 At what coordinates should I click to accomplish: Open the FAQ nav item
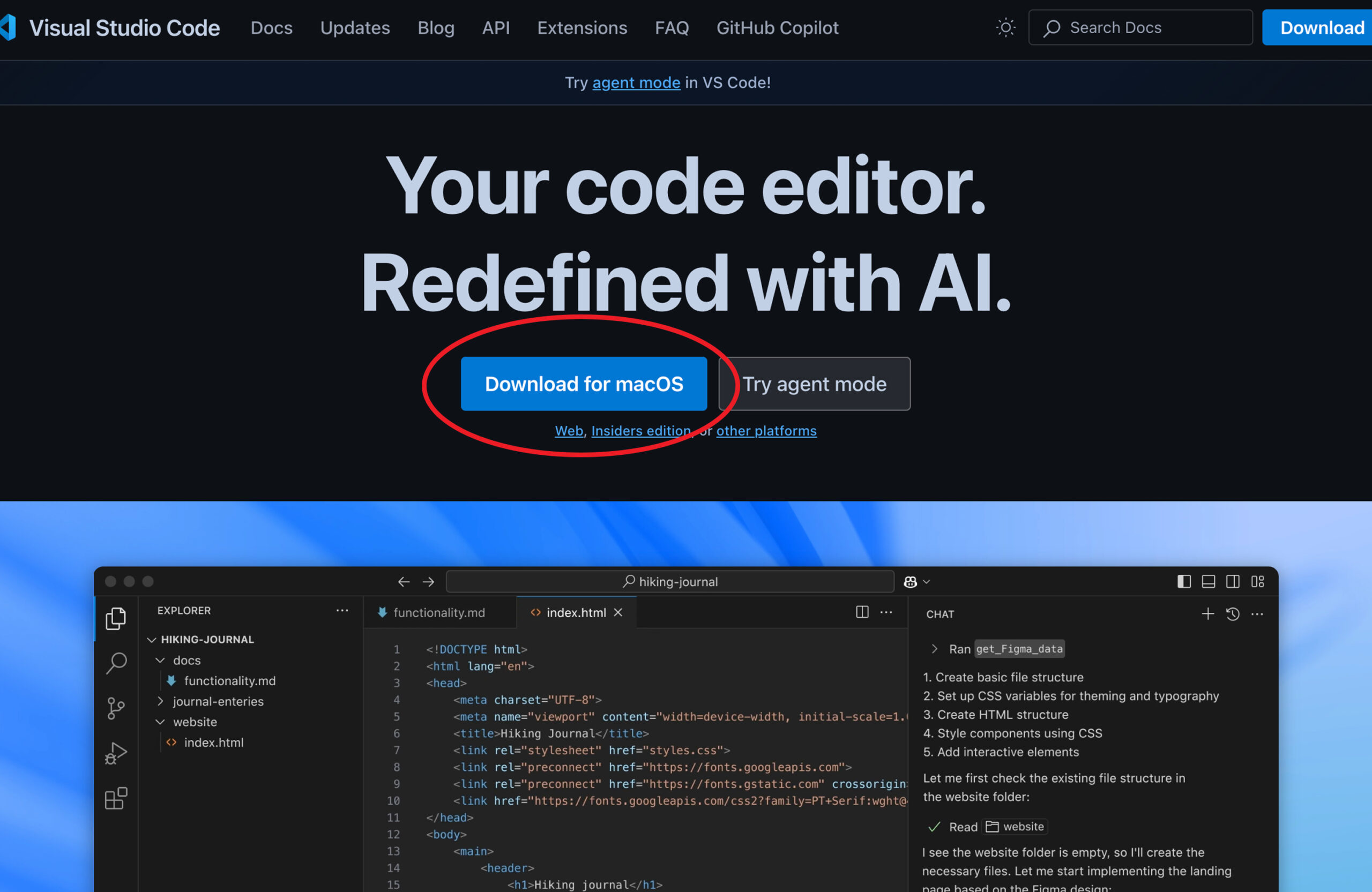672,28
